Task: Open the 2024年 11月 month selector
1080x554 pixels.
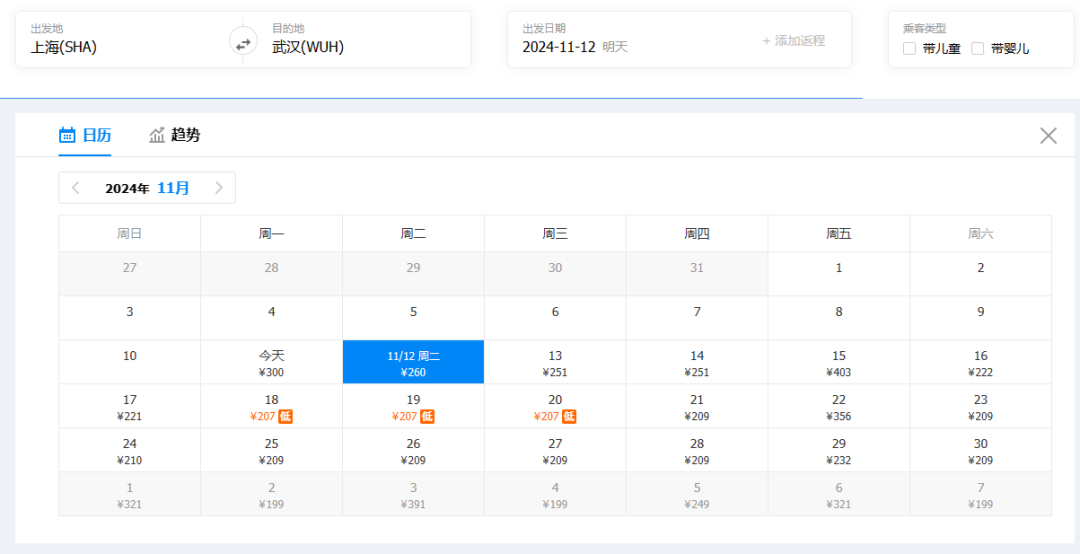Action: [x=147, y=188]
